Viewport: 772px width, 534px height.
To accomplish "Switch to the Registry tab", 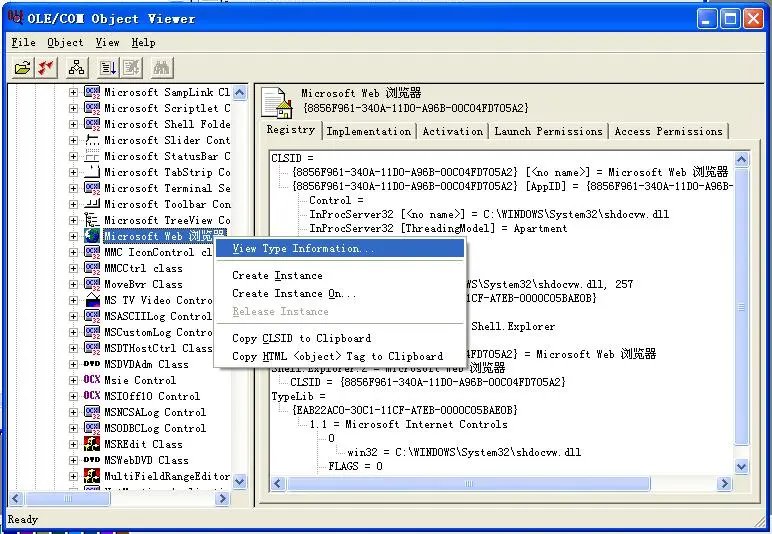I will pyautogui.click(x=291, y=129).
